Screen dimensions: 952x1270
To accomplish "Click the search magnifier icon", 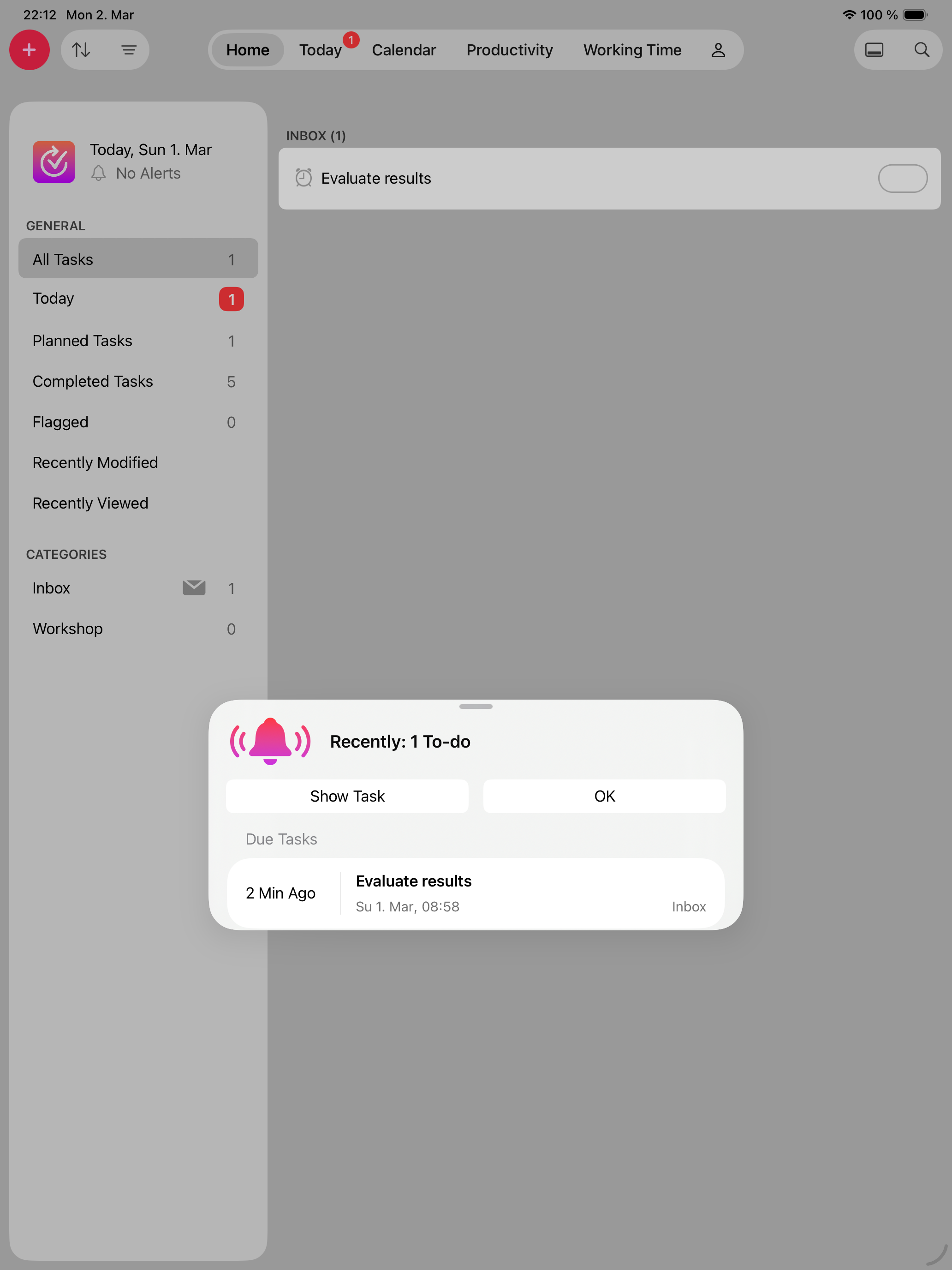I will click(x=922, y=50).
